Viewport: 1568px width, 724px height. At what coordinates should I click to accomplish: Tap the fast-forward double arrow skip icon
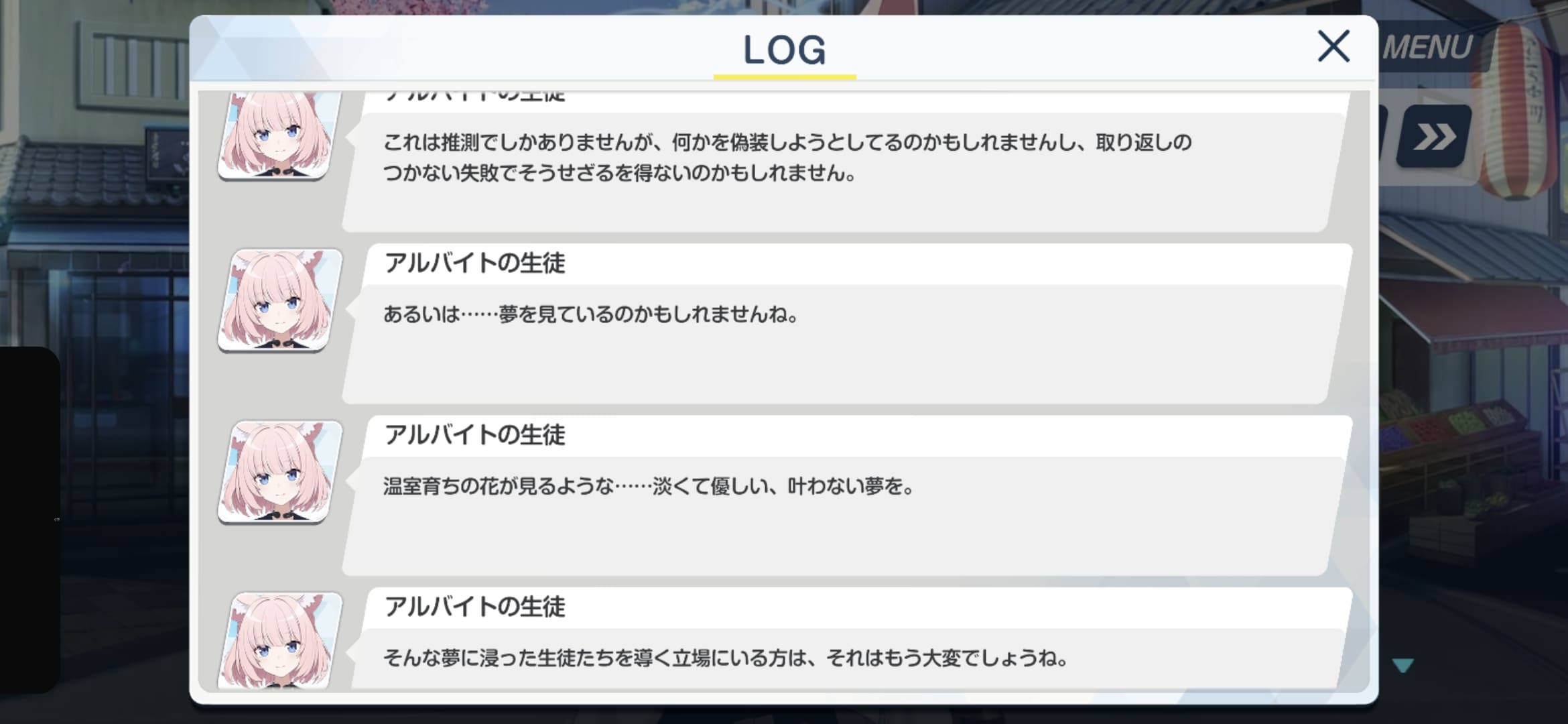pyautogui.click(x=1434, y=137)
